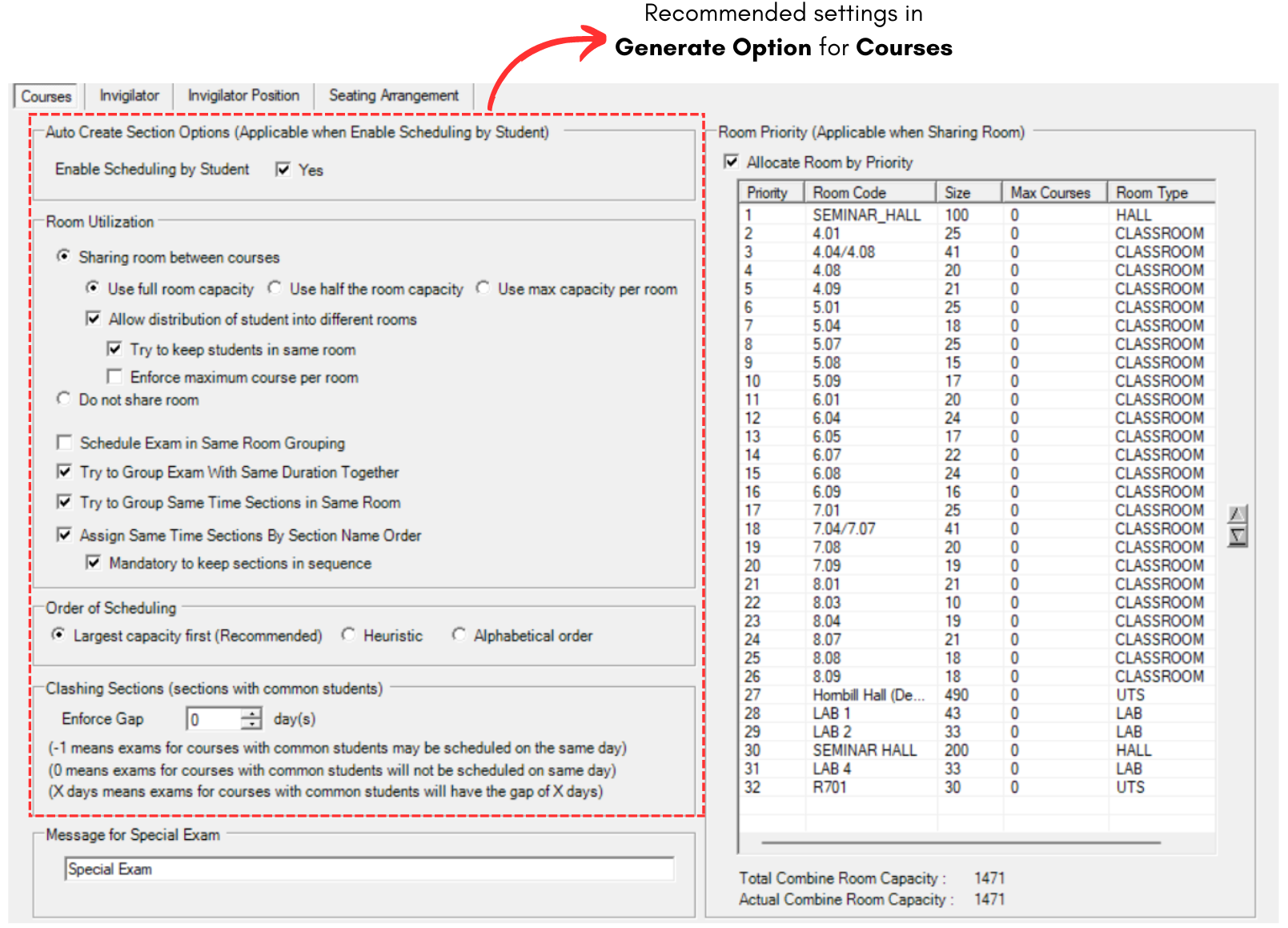1288x928 pixels.
Task: Choose the Do not share room option
Action: coord(64,399)
